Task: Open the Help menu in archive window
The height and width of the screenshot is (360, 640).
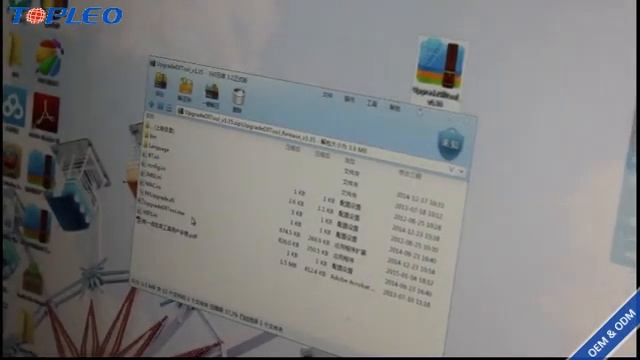Action: 394,108
